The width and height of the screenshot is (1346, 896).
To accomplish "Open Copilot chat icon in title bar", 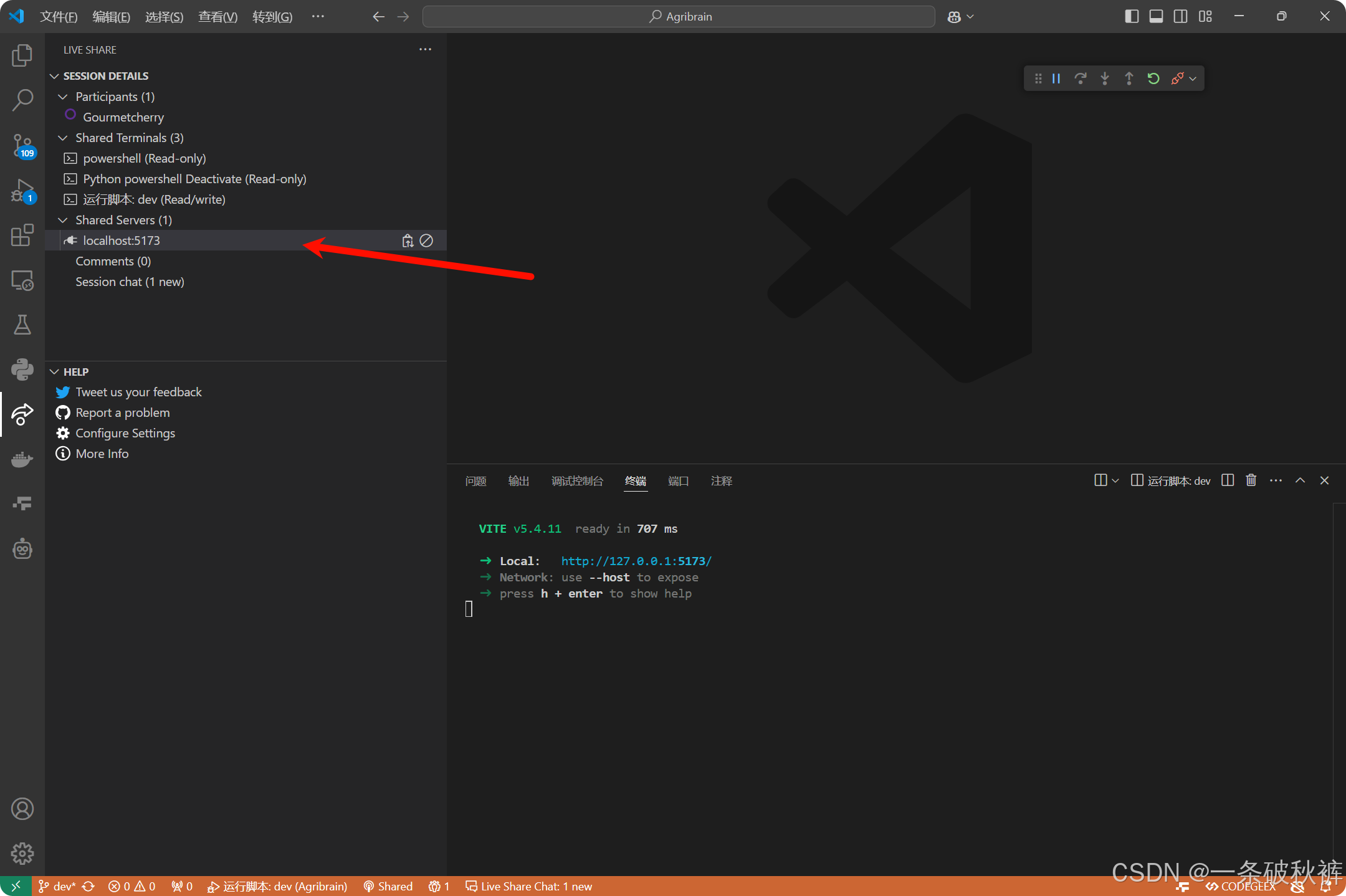I will (953, 17).
